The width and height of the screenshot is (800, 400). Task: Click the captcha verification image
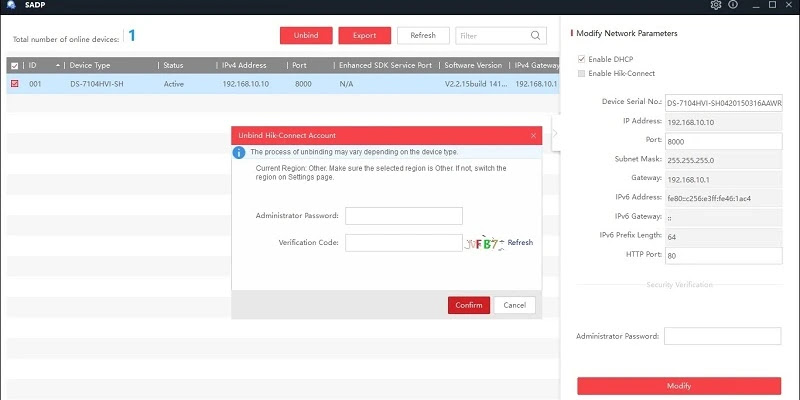484,243
